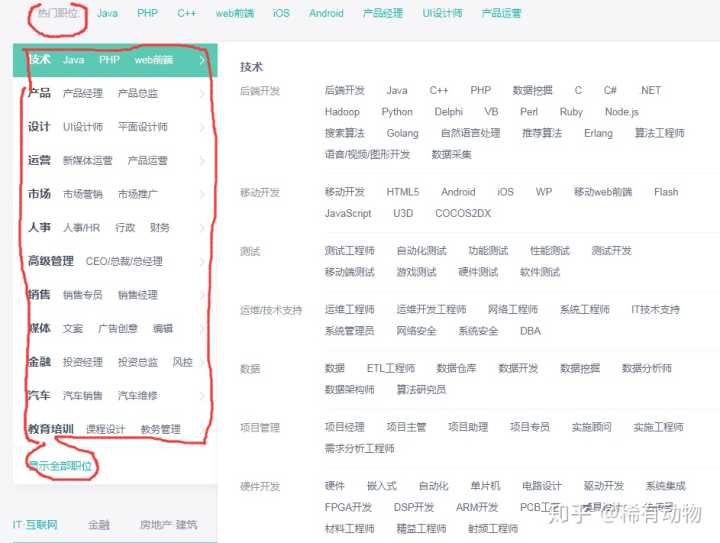Open the 高级管理 category chevron
This screenshot has width=720, height=543.
(202, 261)
